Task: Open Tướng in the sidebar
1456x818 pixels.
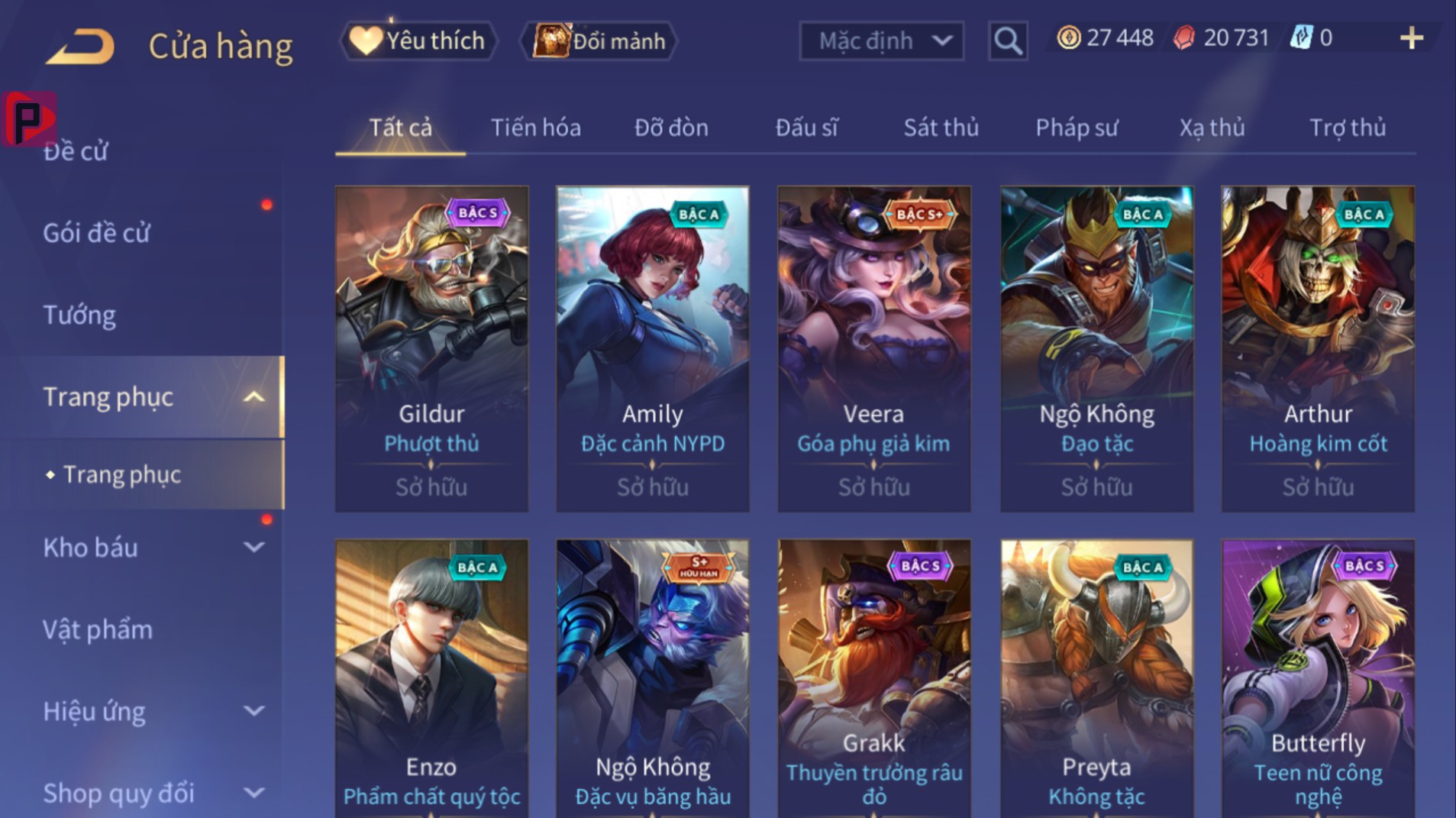Action: (x=79, y=315)
